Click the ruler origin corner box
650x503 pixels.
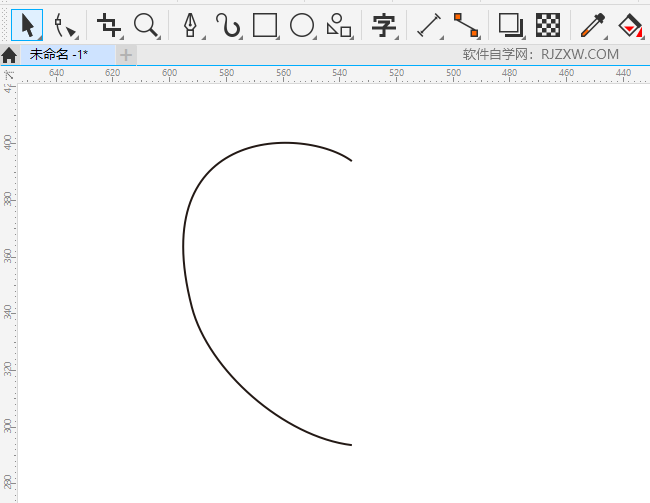9,75
